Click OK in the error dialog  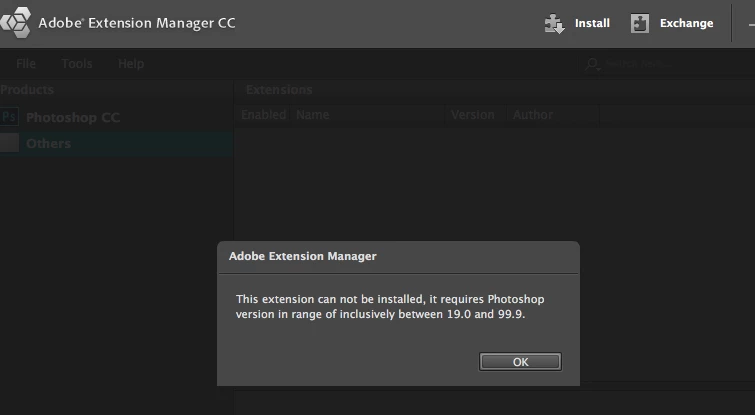coord(520,362)
